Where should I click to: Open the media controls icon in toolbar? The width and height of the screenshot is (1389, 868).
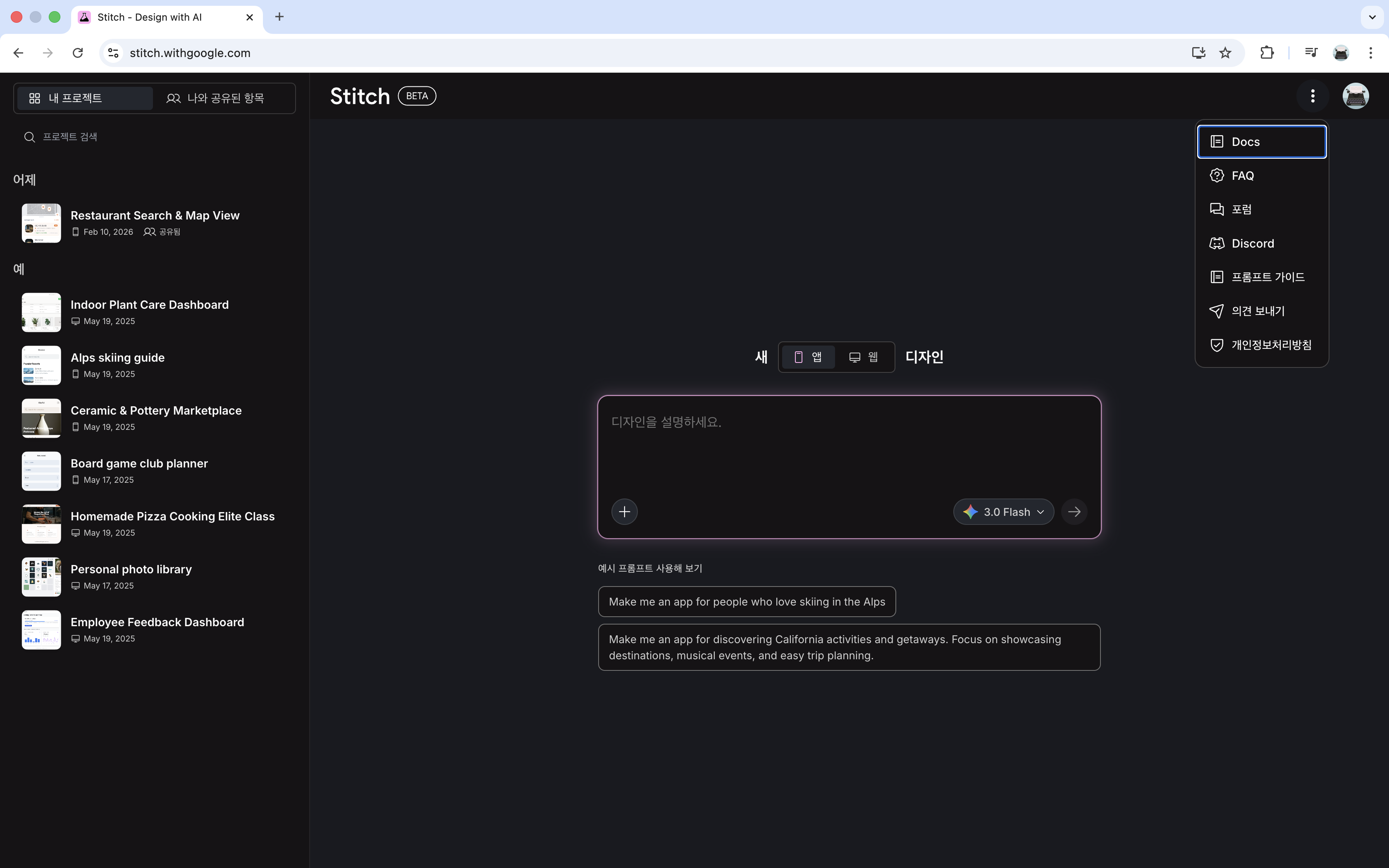[1311, 53]
